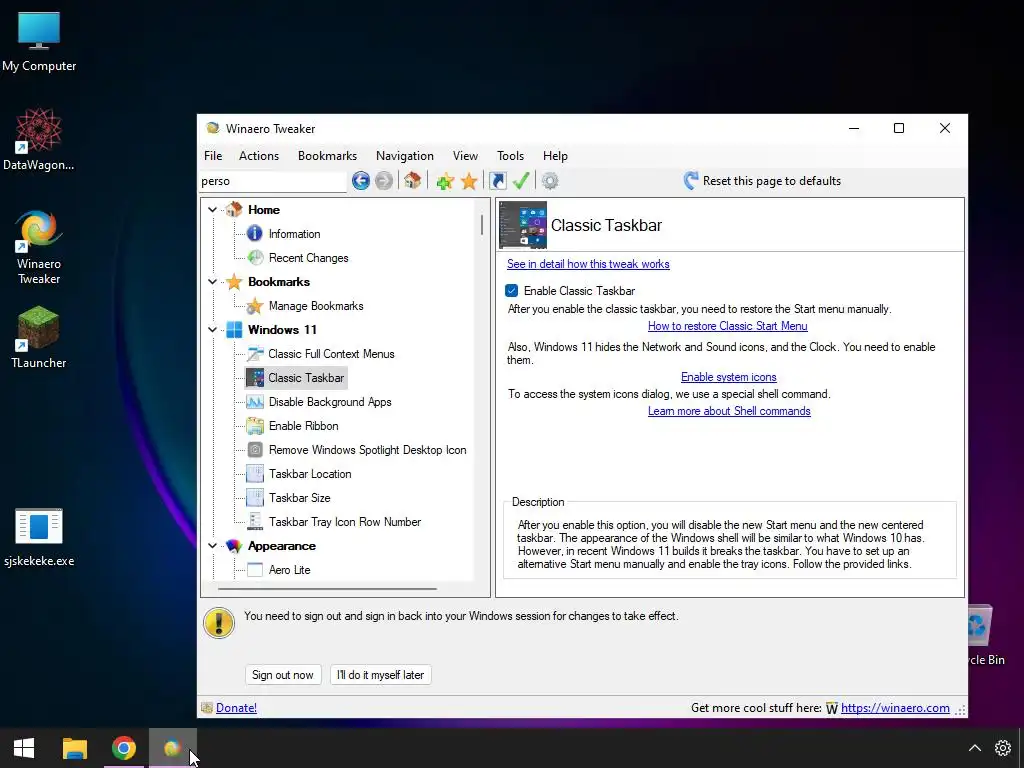
Task: Click the Back navigation arrow in toolbar
Action: [360, 181]
